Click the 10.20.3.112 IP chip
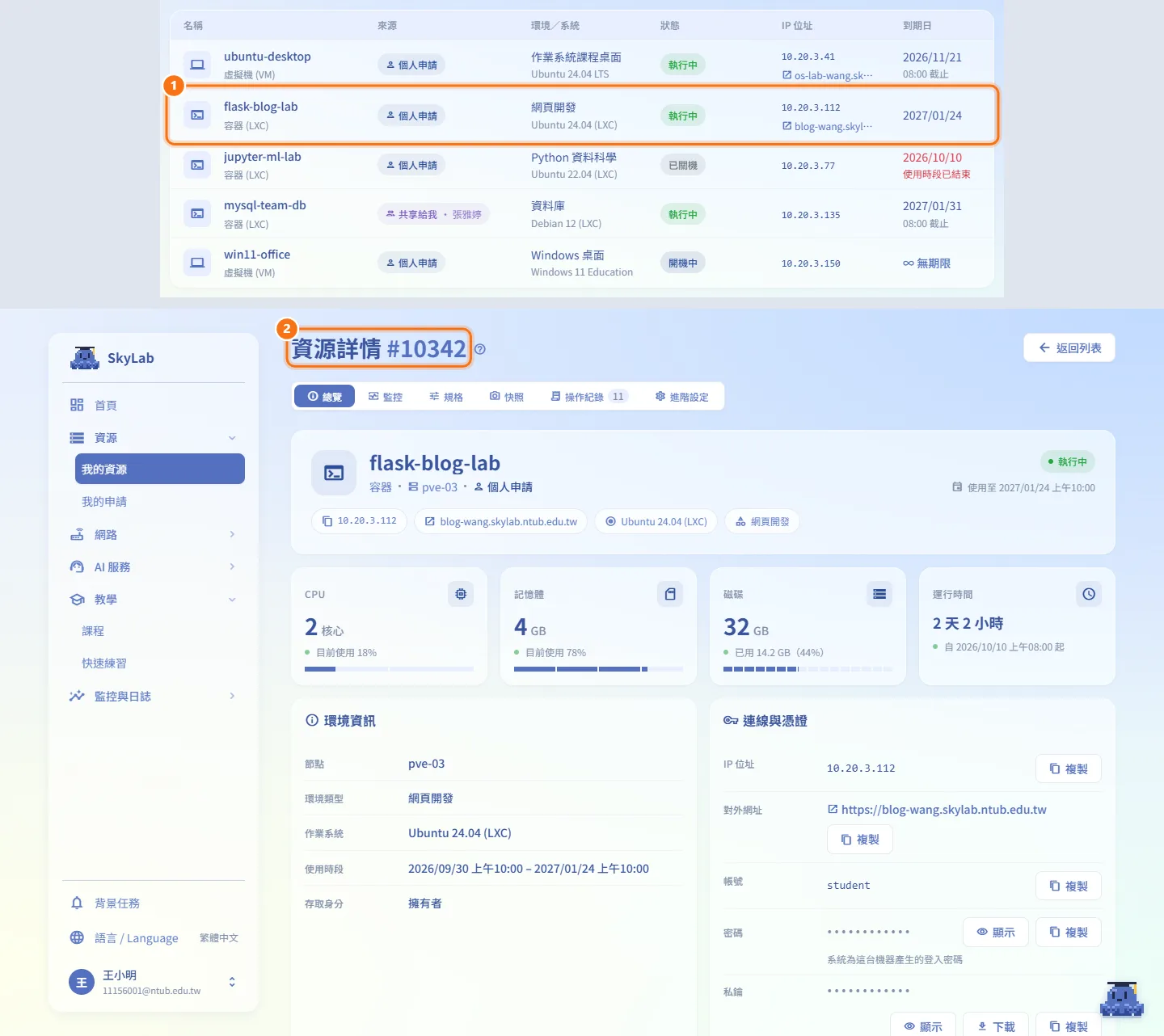Image resolution: width=1164 pixels, height=1036 pixels. [359, 521]
